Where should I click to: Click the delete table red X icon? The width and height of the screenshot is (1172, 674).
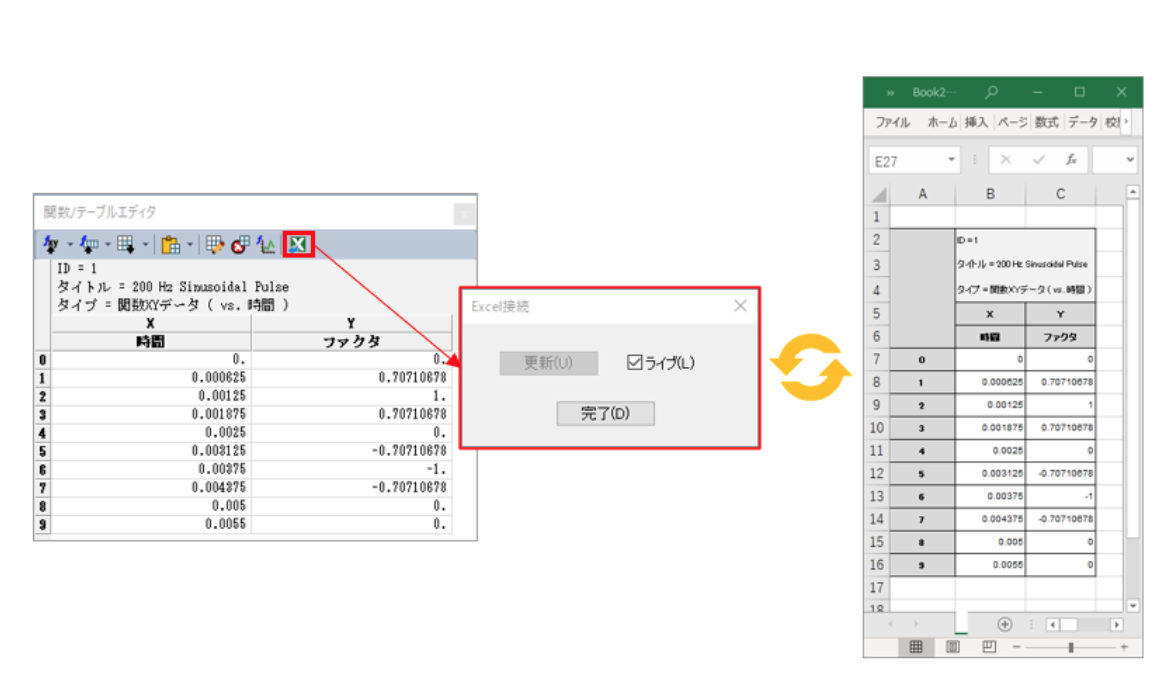click(240, 244)
